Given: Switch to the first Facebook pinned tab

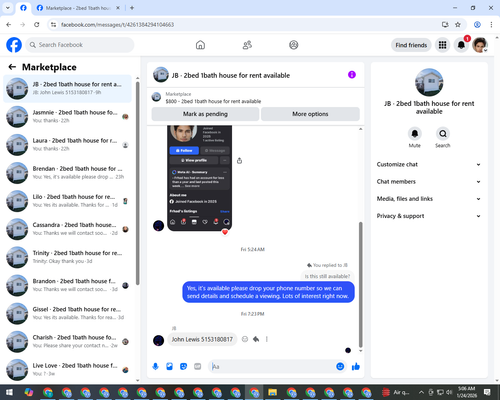Looking at the screenshot, I should (x=23, y=8).
